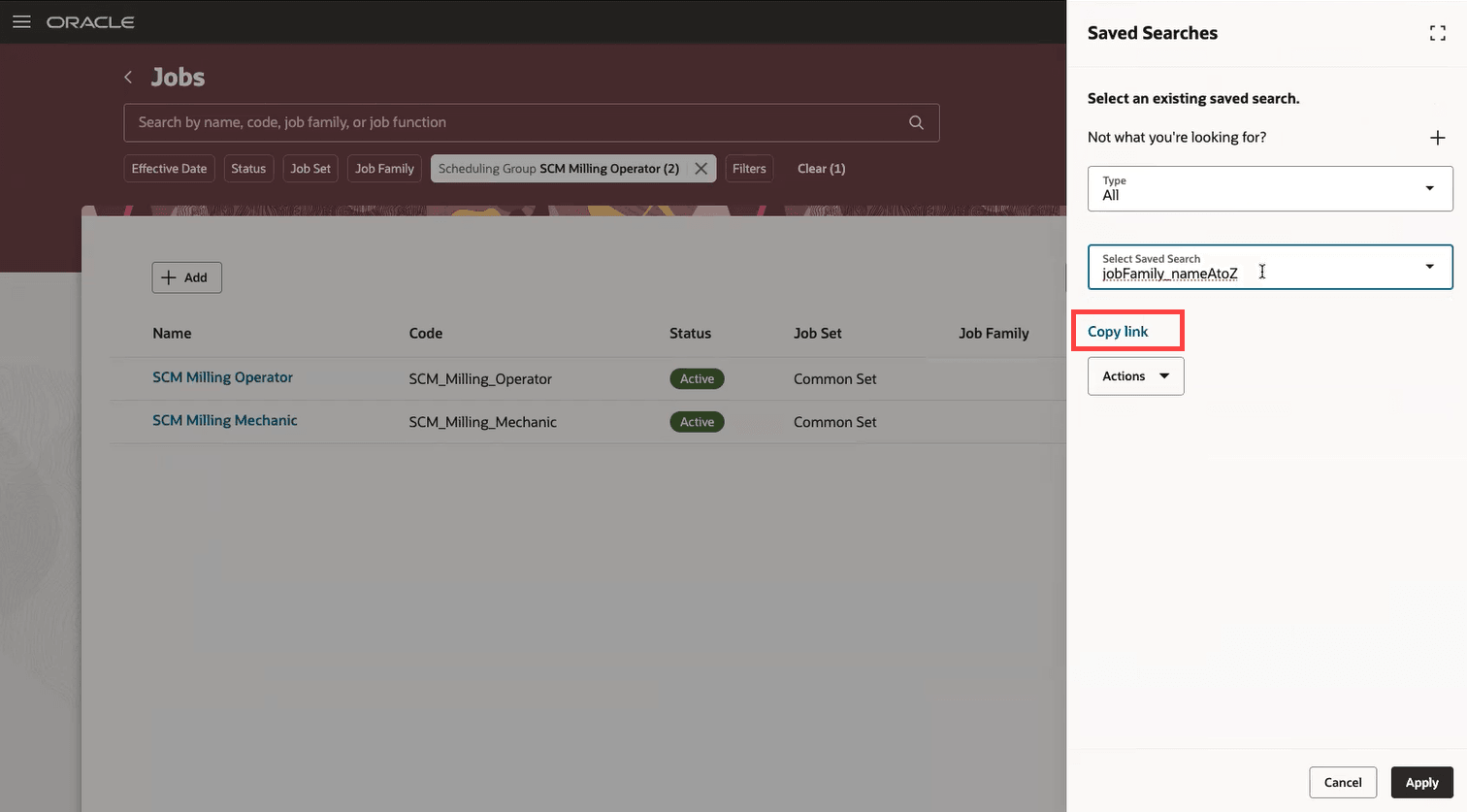
Task: Open the navigation hamburger menu
Action: tap(21, 21)
